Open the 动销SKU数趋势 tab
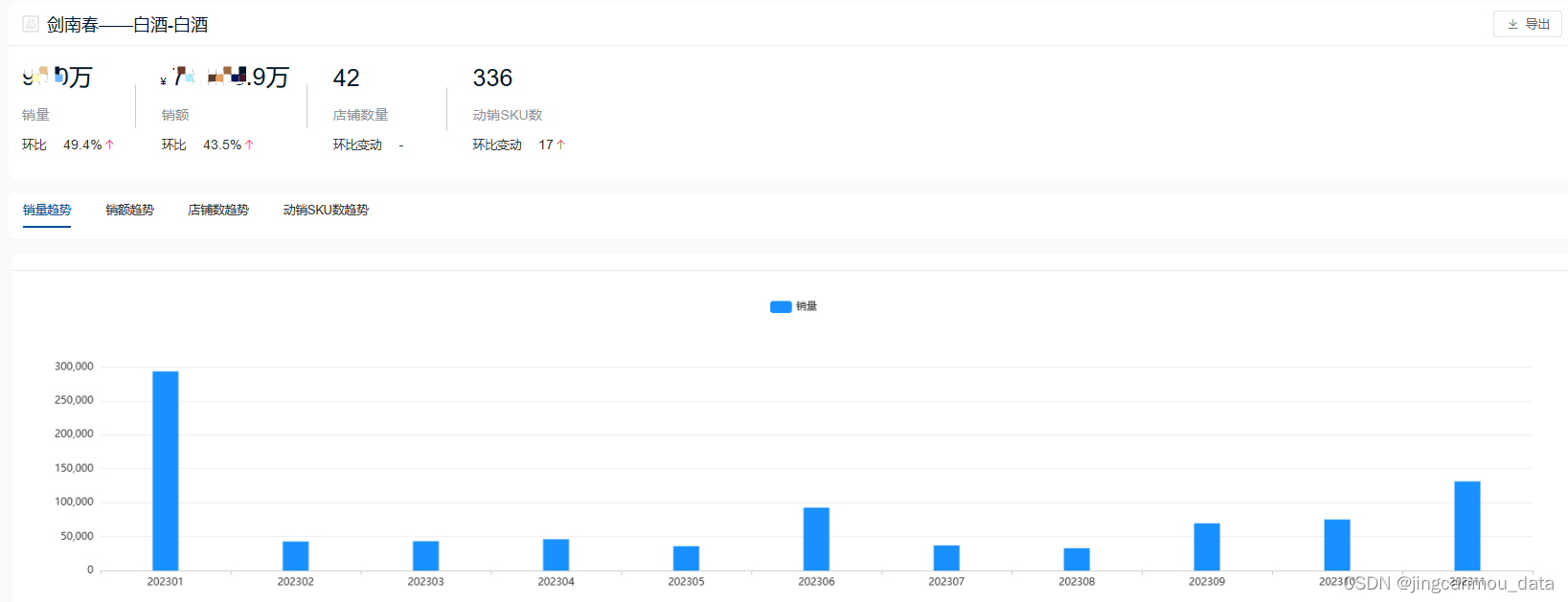The image size is (1568, 602). pyautogui.click(x=326, y=210)
